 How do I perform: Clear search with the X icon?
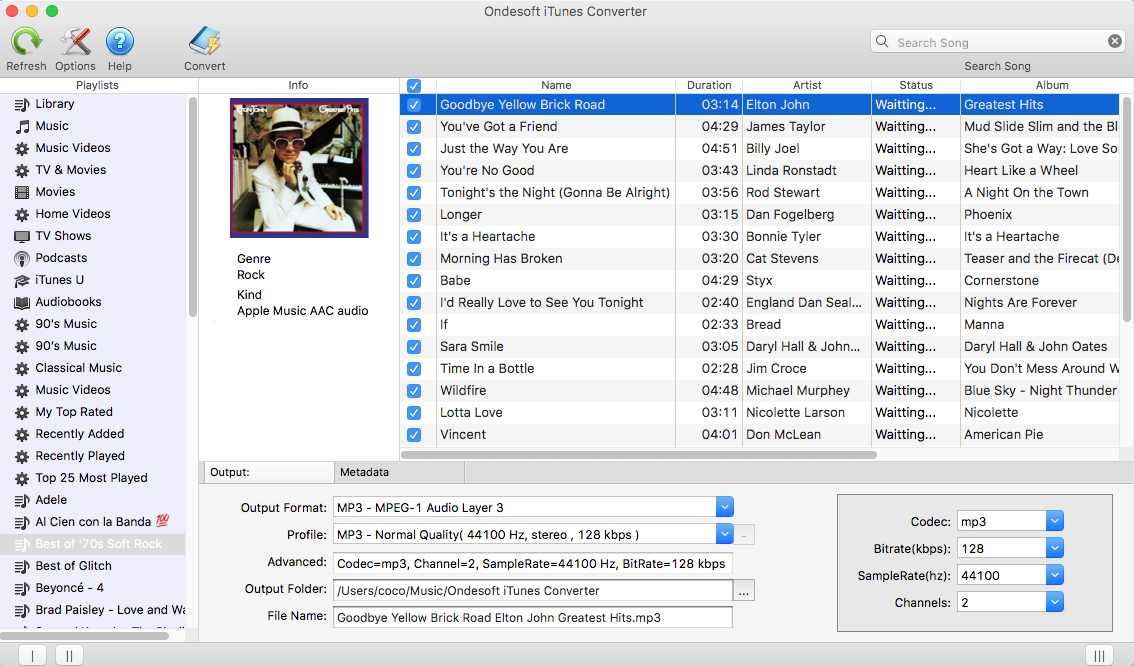click(x=1115, y=41)
